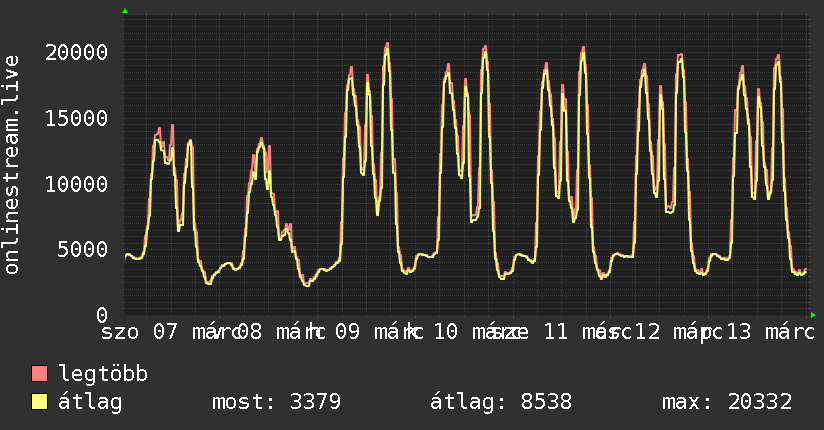This screenshot has height=430, width=824.
Task: Click the '12 márc' date label
Action: pos(679,332)
